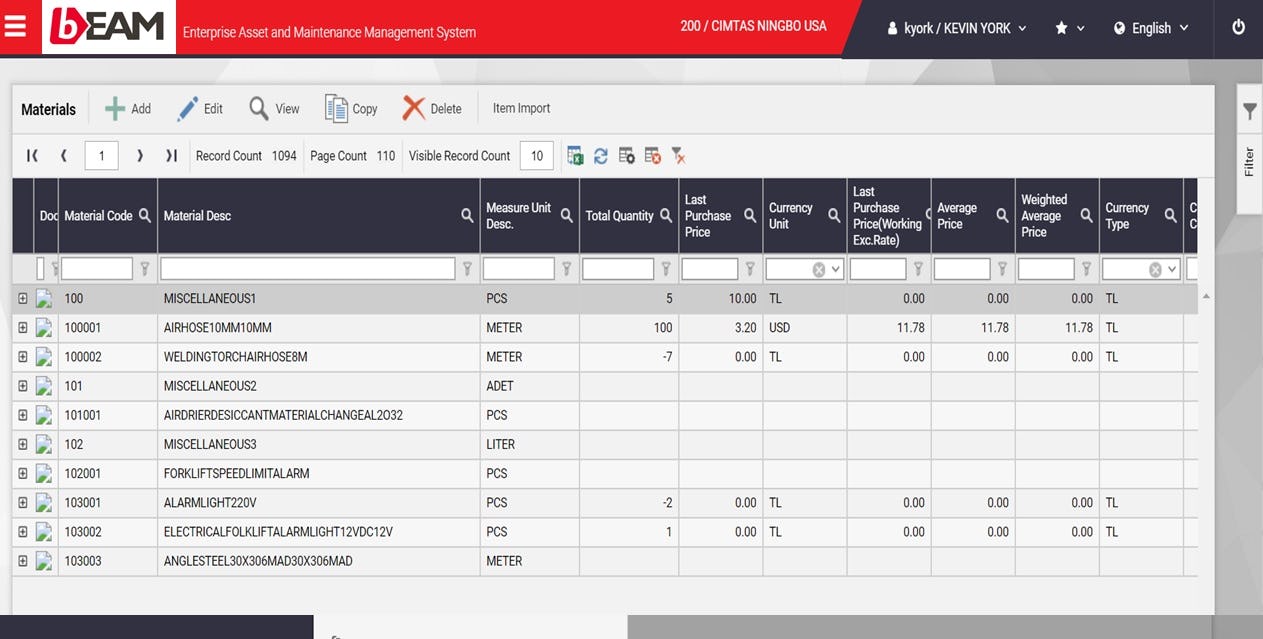
Task: Open the hamburger navigation menu
Action: (14, 25)
